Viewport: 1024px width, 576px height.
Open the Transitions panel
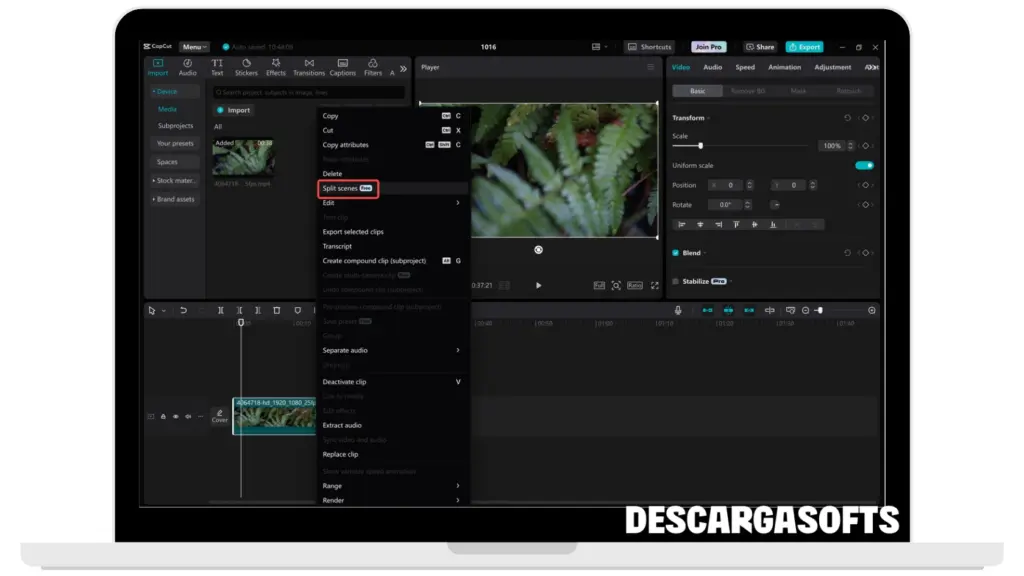[x=308, y=67]
